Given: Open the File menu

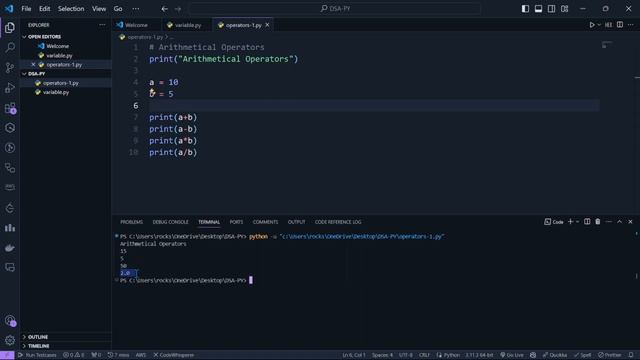Looking at the screenshot, I should (x=26, y=9).
